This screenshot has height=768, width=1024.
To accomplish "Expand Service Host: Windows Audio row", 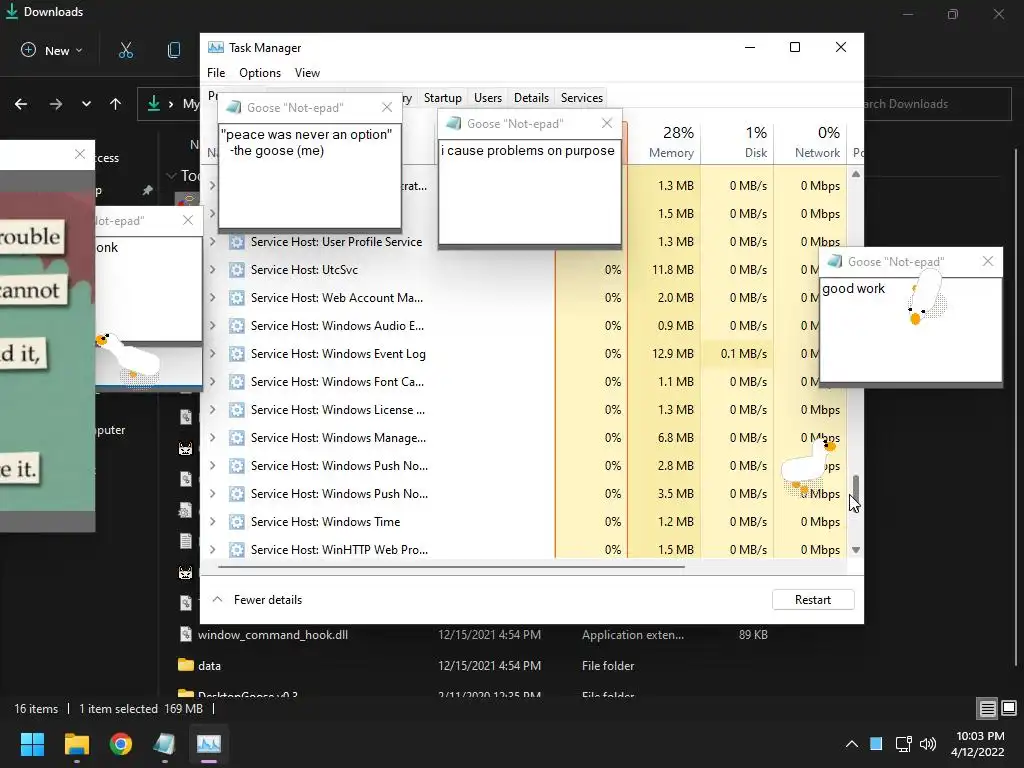I will point(212,326).
